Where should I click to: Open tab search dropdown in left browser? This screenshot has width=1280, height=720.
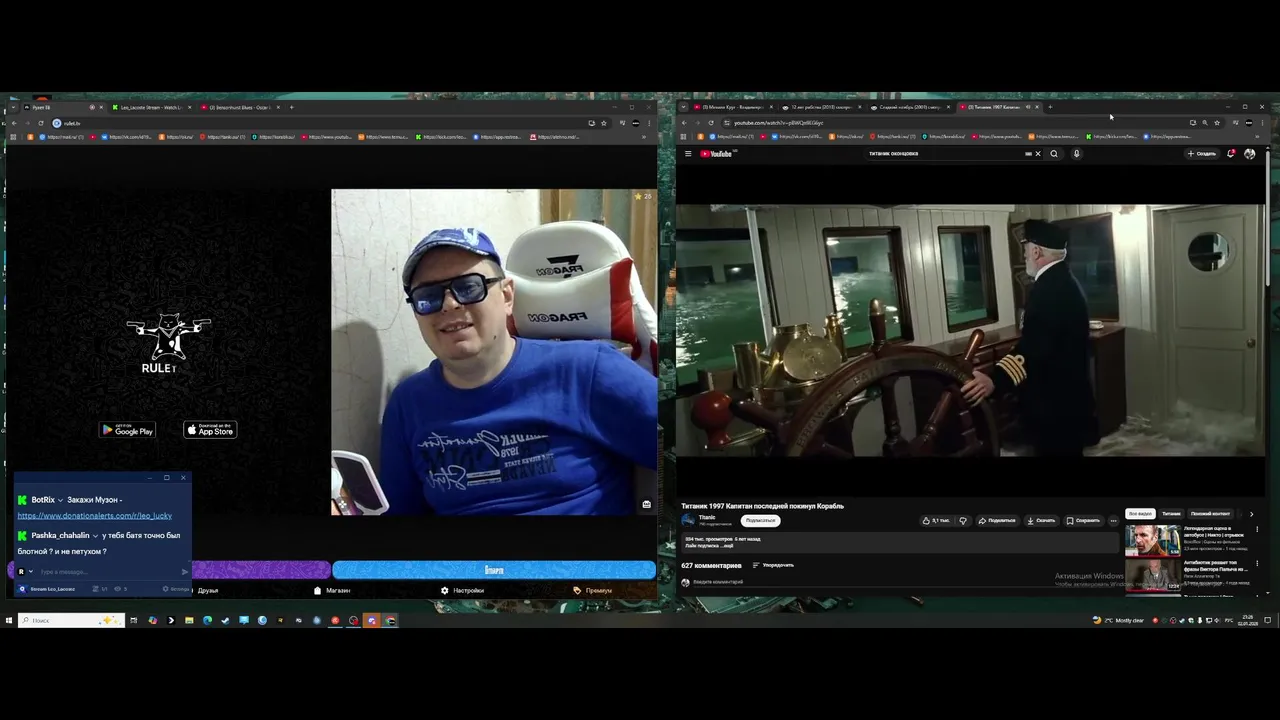[x=13, y=107]
